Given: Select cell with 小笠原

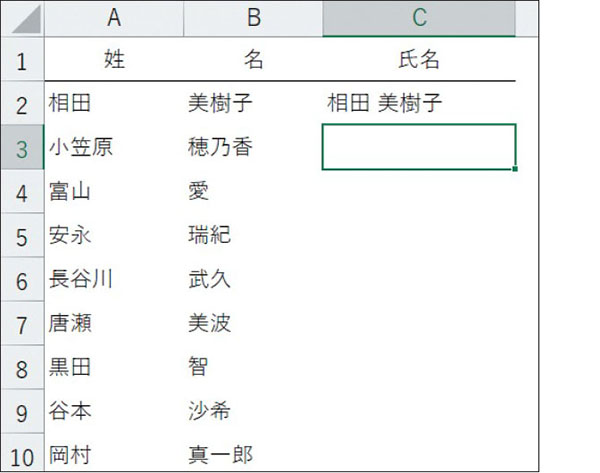Looking at the screenshot, I should (x=114, y=147).
